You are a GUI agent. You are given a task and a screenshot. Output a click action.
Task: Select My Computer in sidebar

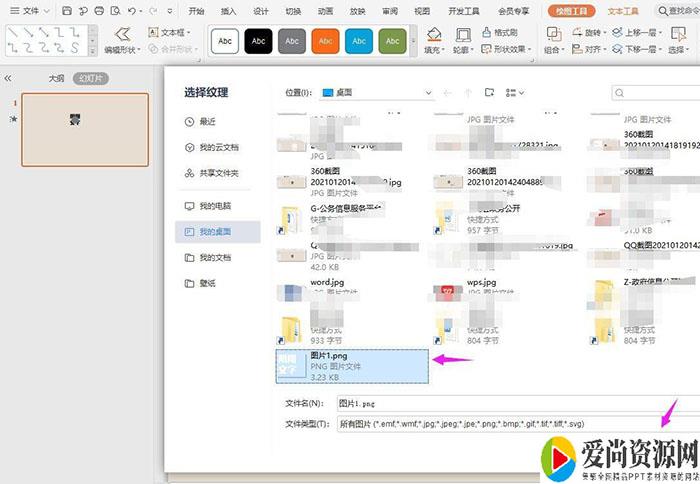[x=214, y=205]
